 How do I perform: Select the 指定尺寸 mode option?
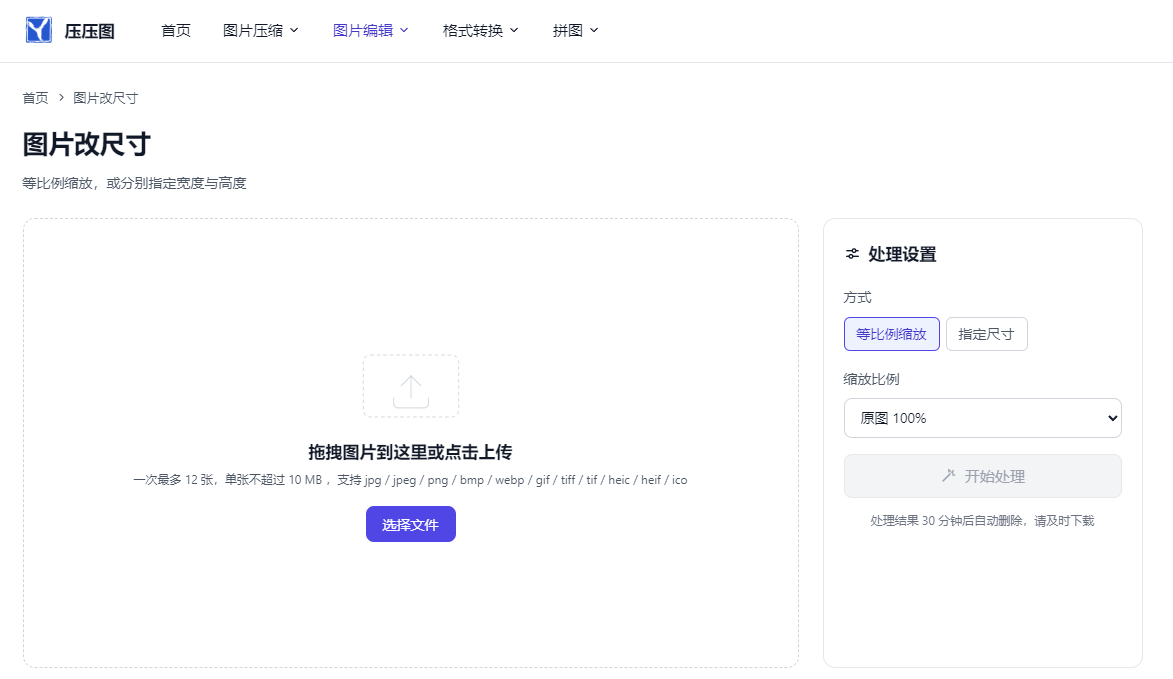coord(987,334)
